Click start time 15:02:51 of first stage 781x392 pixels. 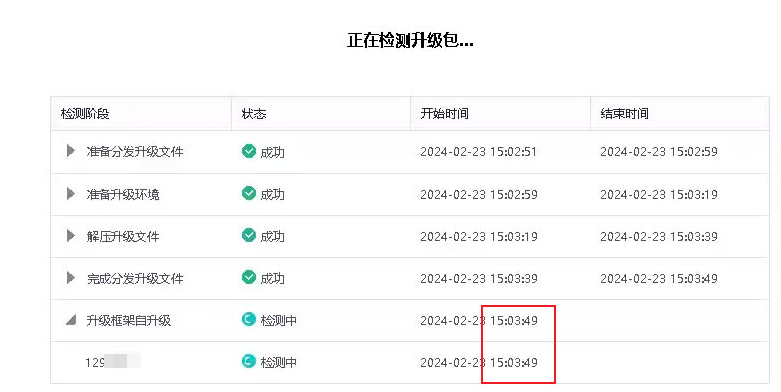click(513, 152)
